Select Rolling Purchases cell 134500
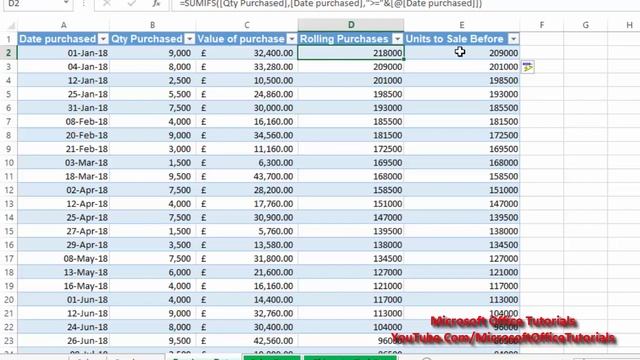This screenshot has width=640, height=360. click(351, 258)
